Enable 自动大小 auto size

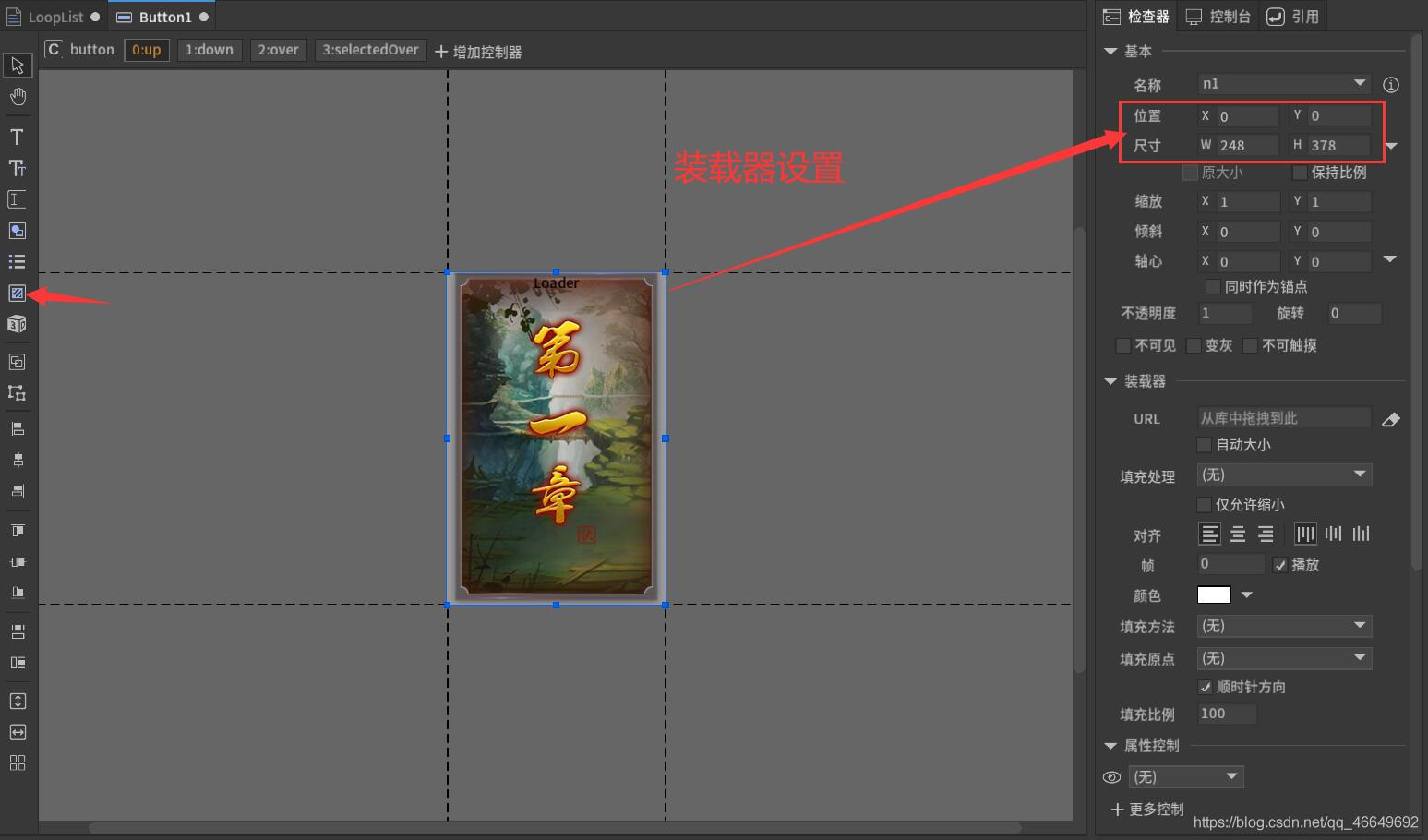click(1204, 445)
